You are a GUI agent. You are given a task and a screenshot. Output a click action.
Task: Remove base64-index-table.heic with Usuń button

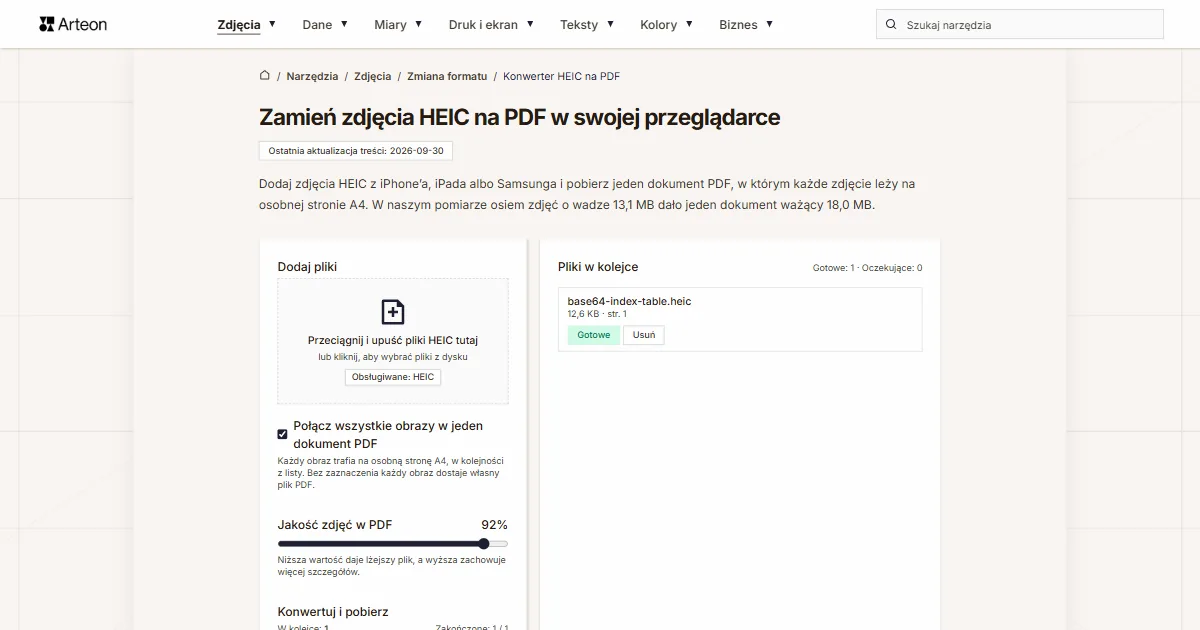pos(644,335)
